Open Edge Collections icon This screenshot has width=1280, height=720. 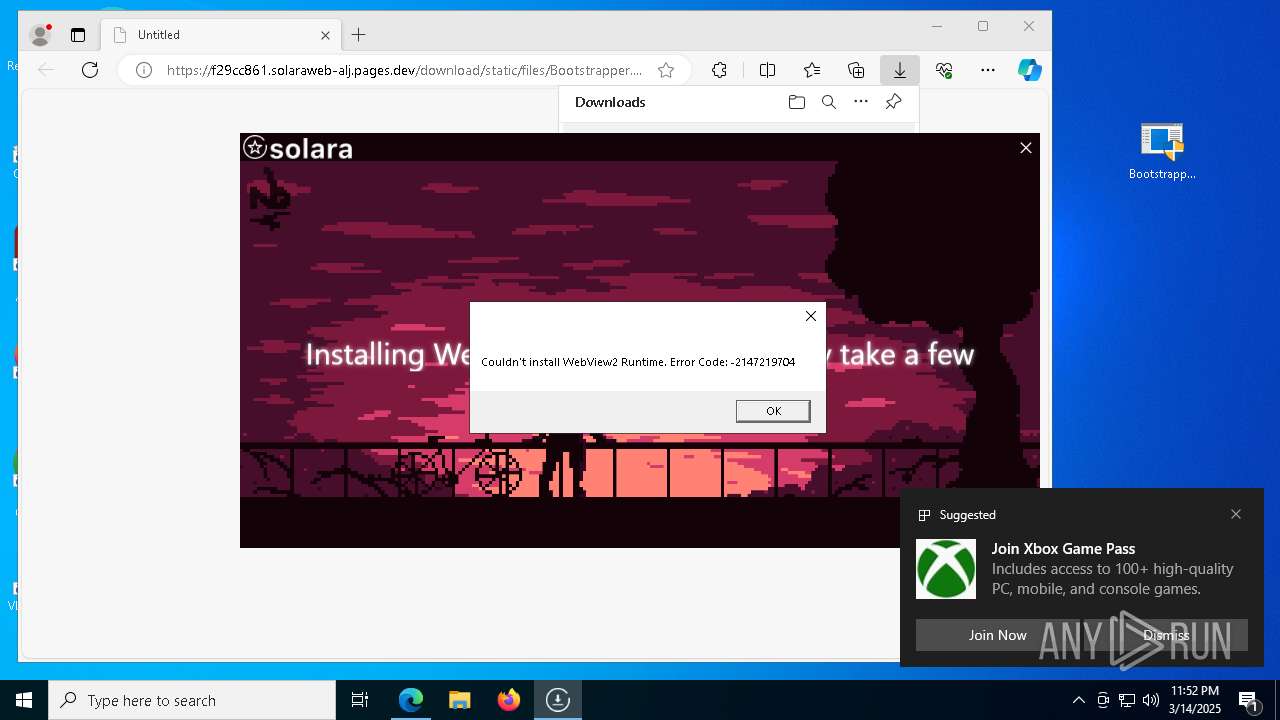(x=856, y=70)
